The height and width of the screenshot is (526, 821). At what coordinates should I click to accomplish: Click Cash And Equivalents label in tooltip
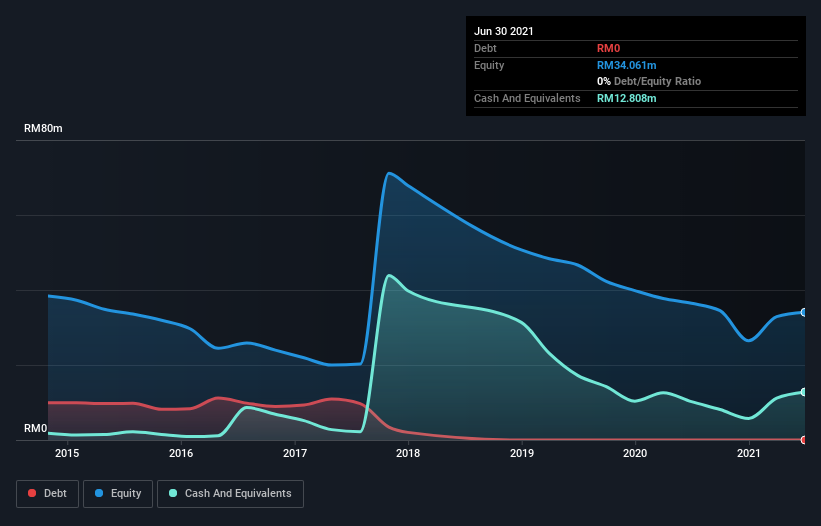tap(527, 98)
